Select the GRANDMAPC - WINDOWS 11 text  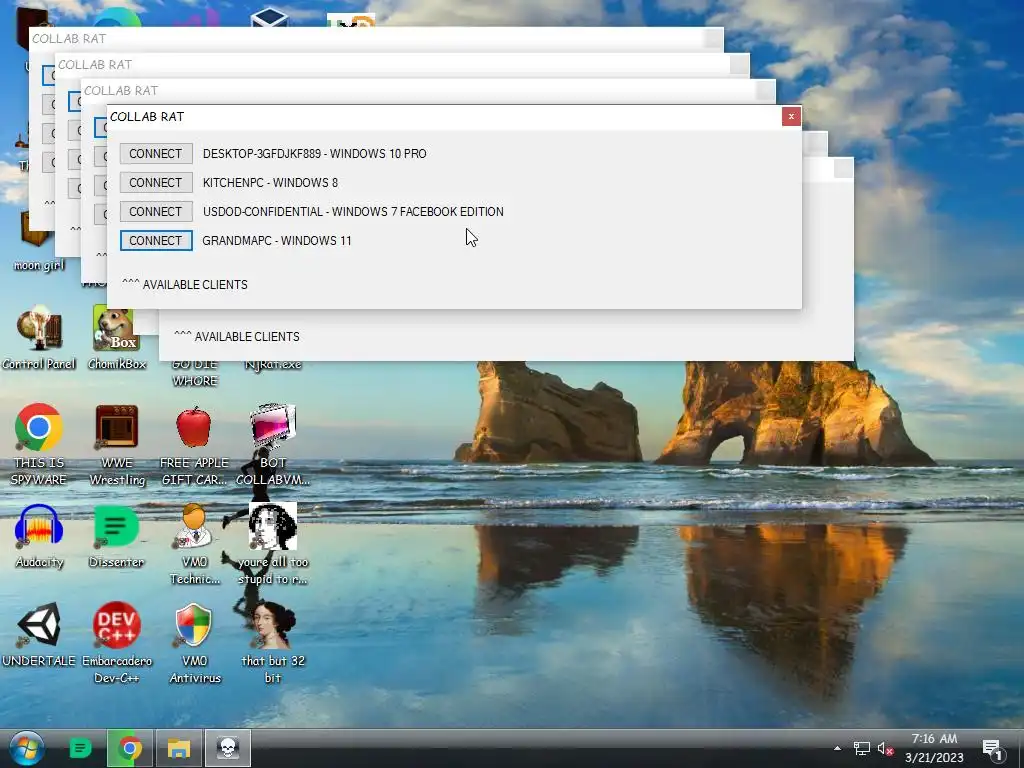point(277,240)
